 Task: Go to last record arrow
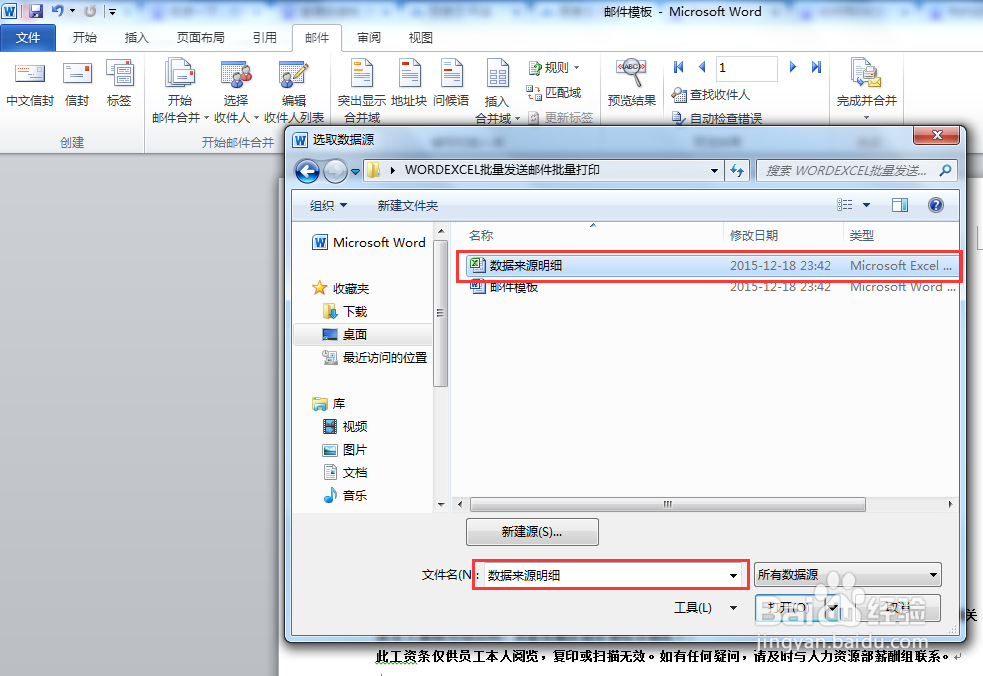(816, 67)
